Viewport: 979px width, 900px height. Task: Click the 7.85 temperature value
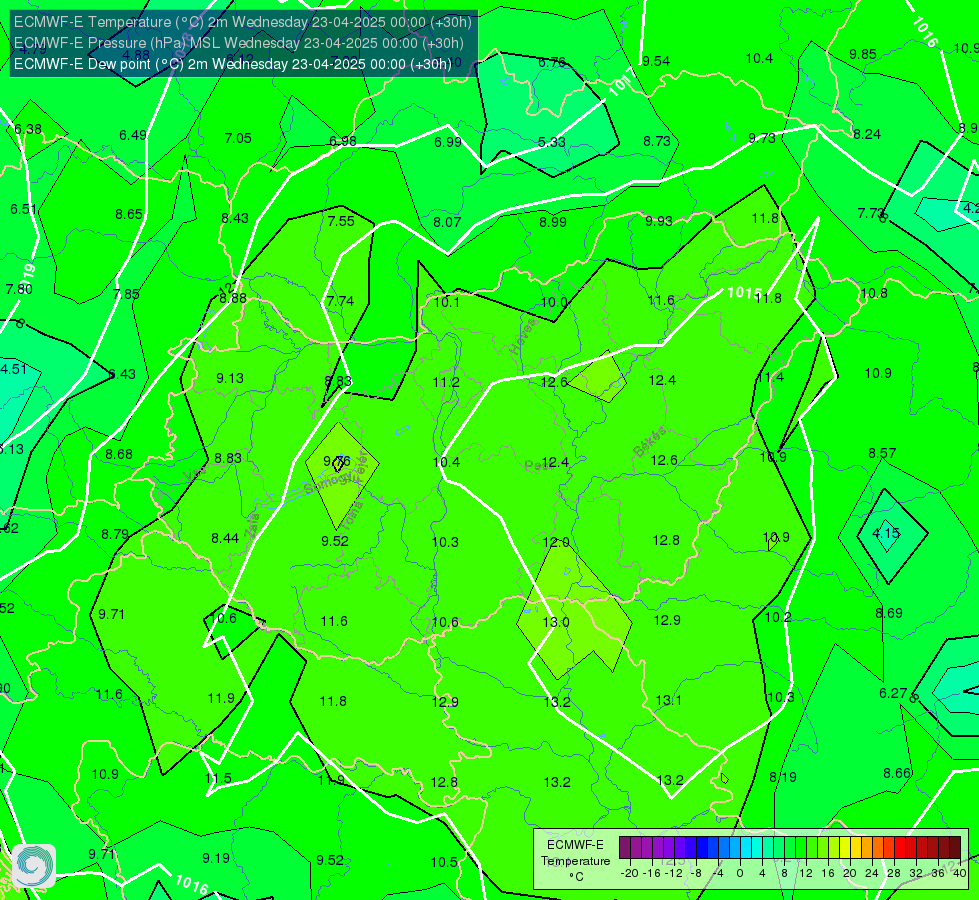(x=126, y=294)
